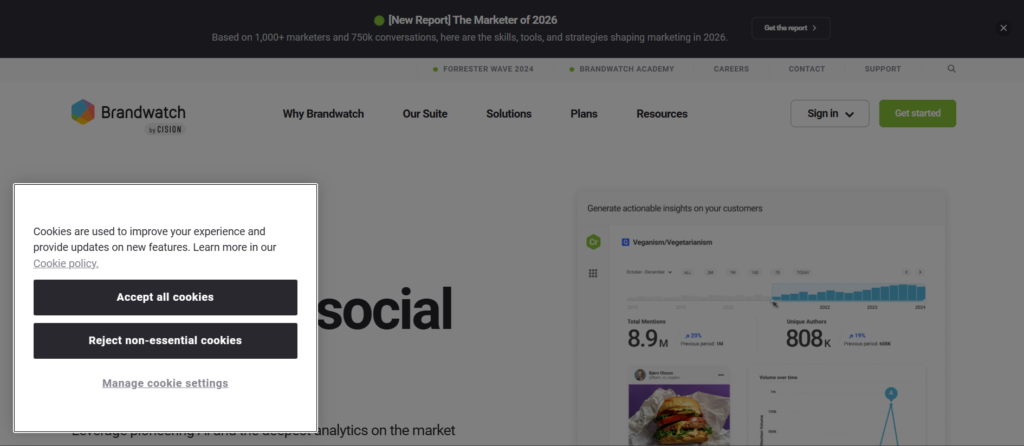Open the Solutions menu
Screen dimensions: 1024x446
[509, 114]
